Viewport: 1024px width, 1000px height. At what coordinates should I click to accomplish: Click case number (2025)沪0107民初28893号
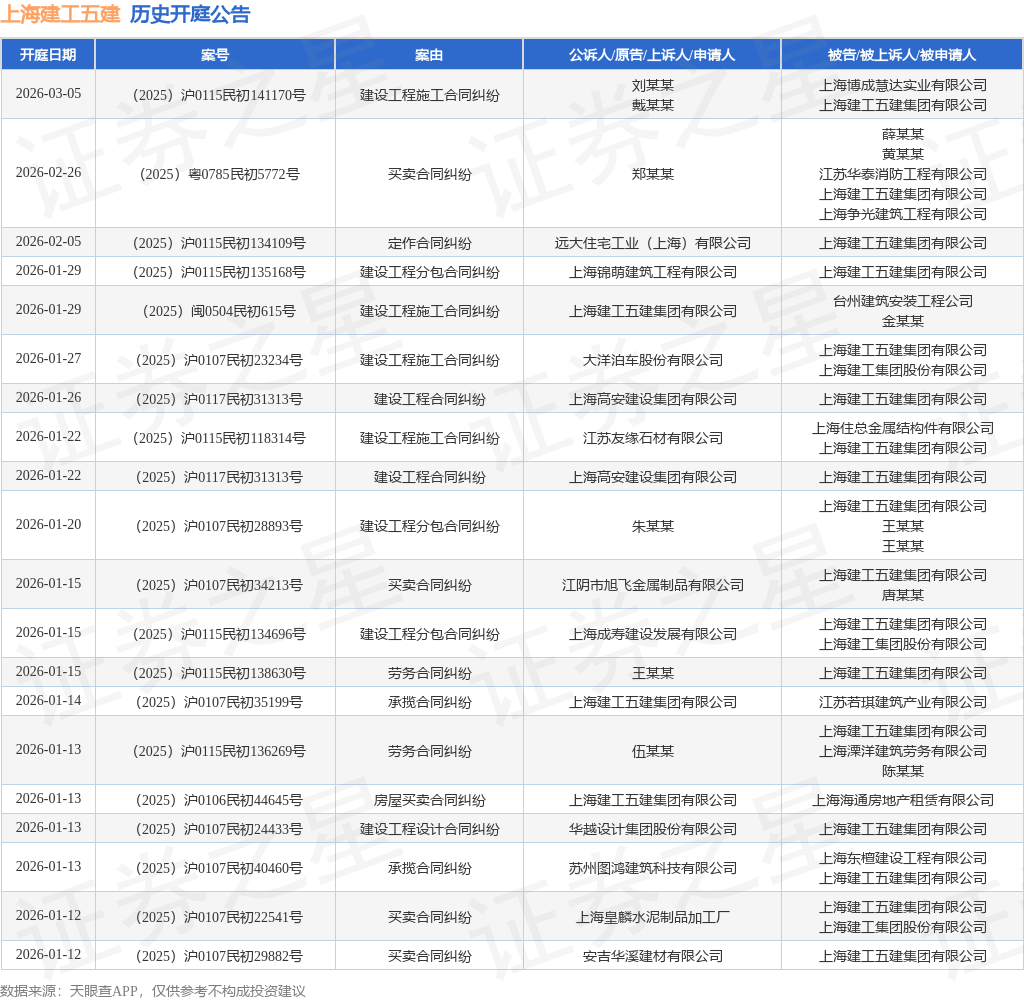(219, 526)
